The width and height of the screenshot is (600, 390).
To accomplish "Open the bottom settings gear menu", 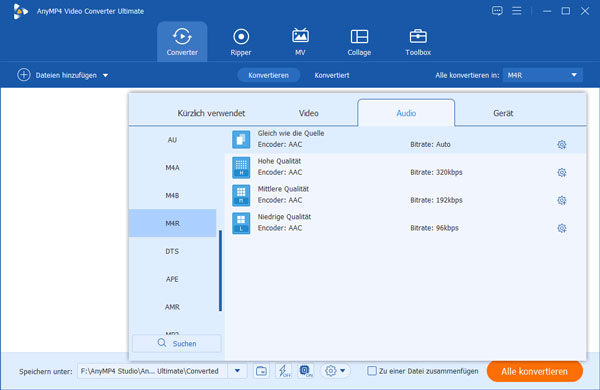I will (335, 371).
